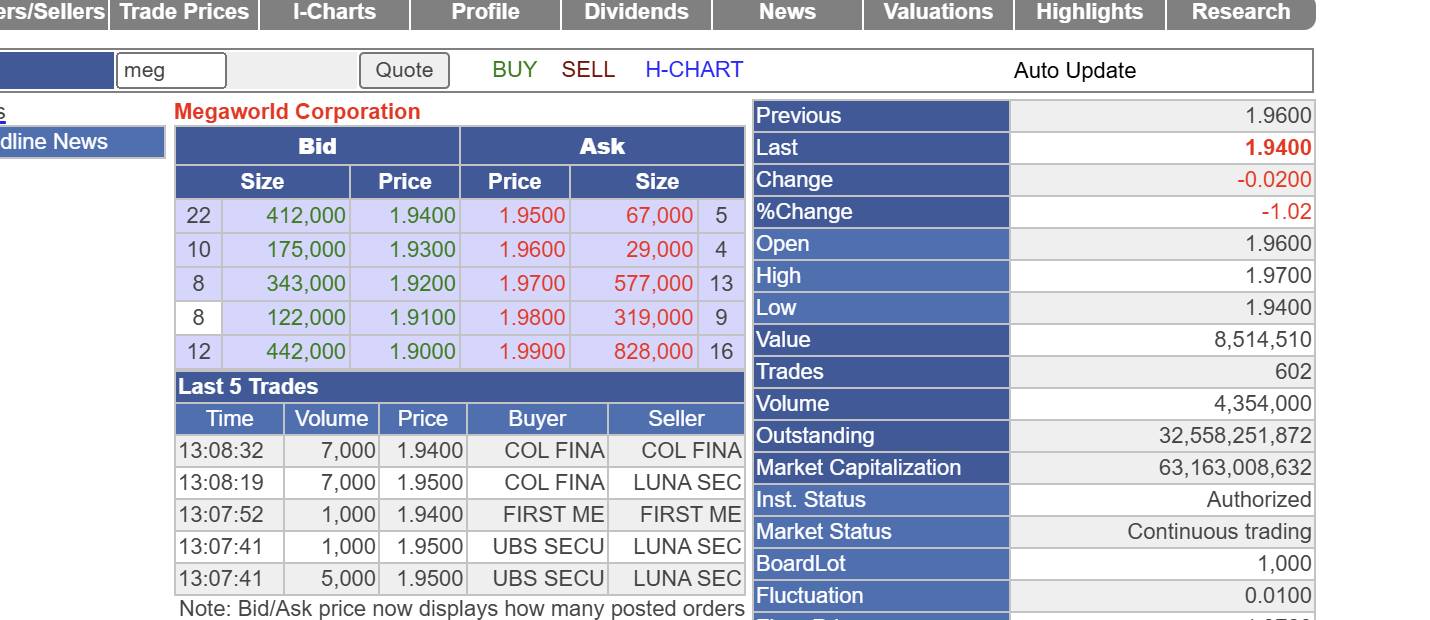
Task: Select the Highlights tab
Action: pyautogui.click(x=1089, y=12)
